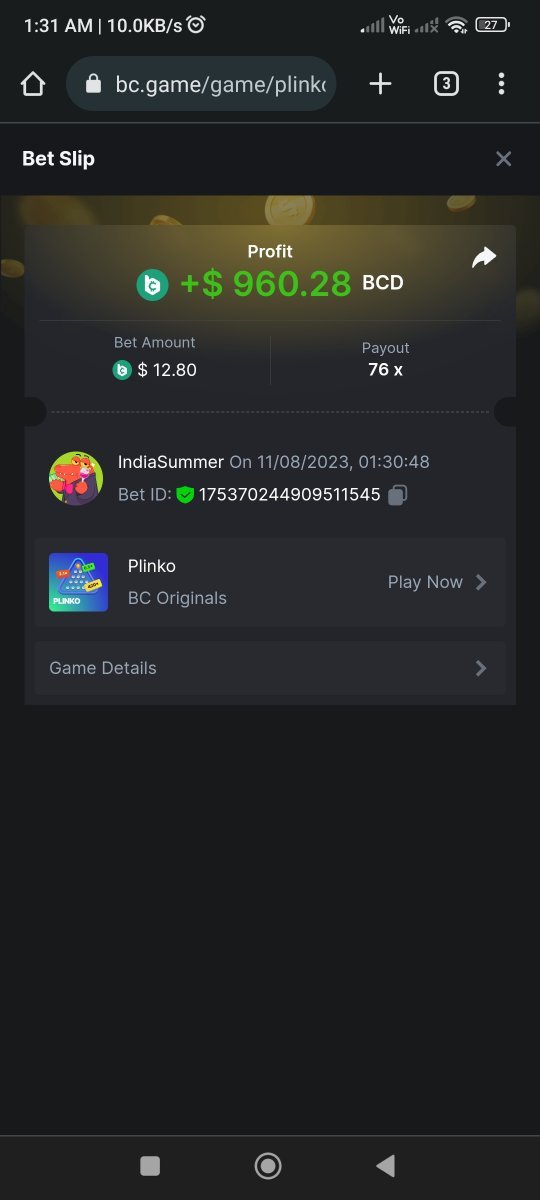Tap the Play Now chevron arrow

point(481,582)
